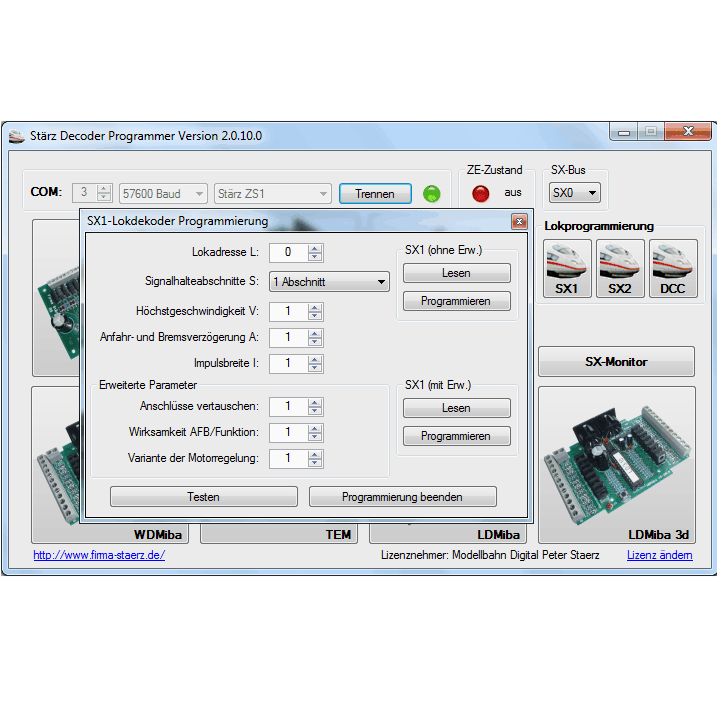Click the Trennen button
This screenshot has height=717, width=717.
point(375,194)
